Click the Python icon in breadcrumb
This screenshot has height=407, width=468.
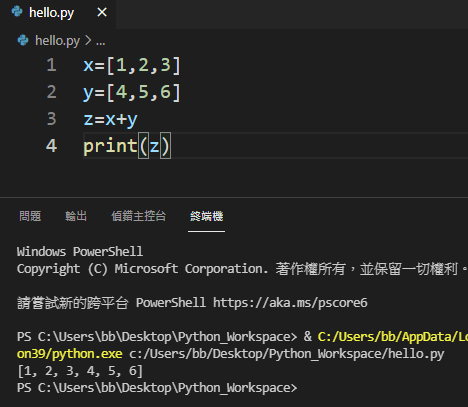coord(23,40)
